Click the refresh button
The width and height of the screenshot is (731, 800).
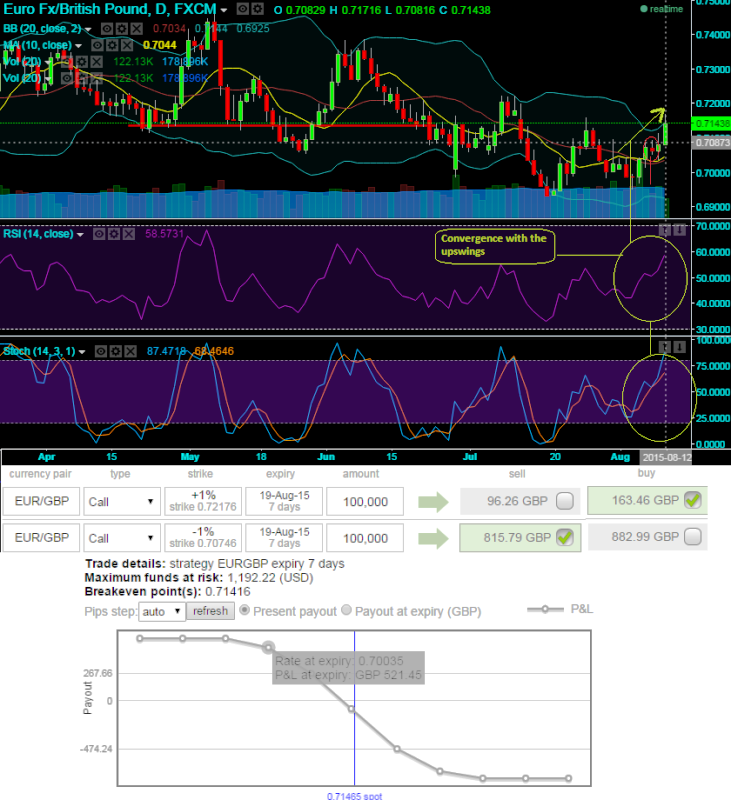click(x=210, y=611)
